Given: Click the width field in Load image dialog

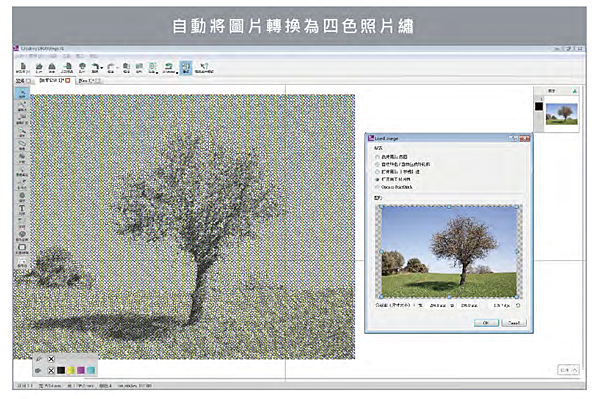Looking at the screenshot, I should [437, 306].
